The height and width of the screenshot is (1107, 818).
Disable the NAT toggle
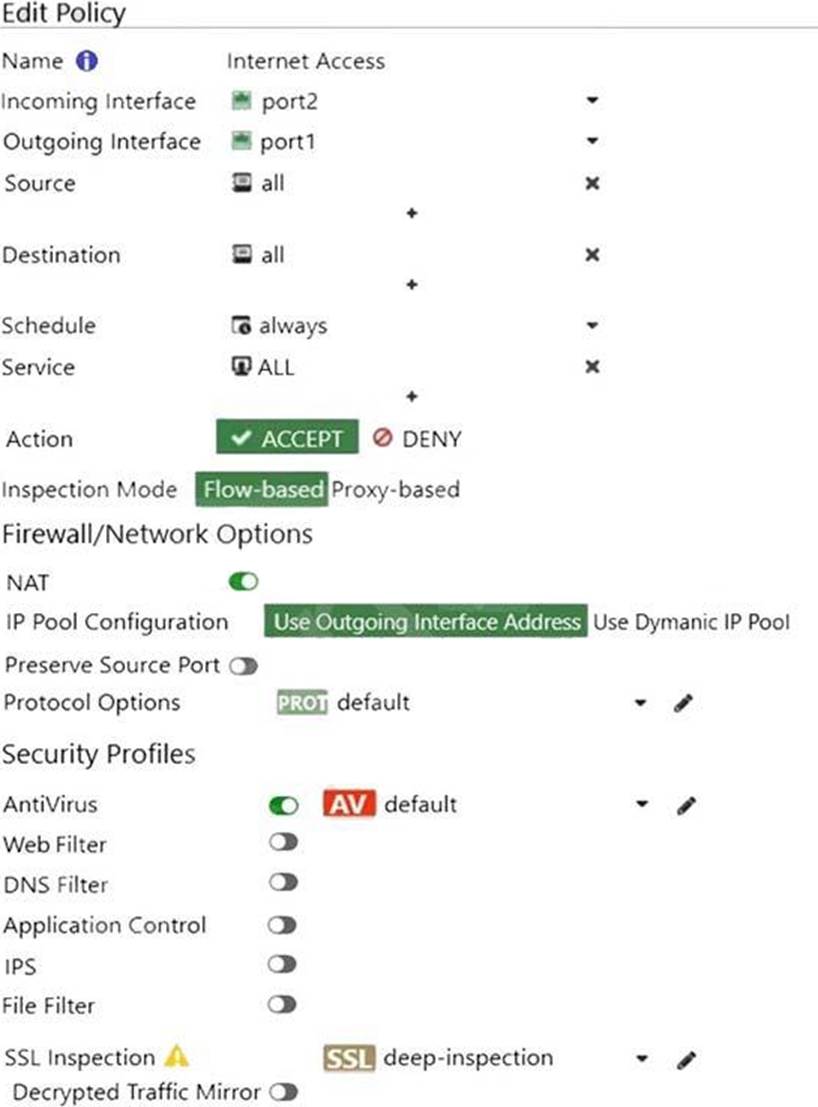(x=244, y=581)
